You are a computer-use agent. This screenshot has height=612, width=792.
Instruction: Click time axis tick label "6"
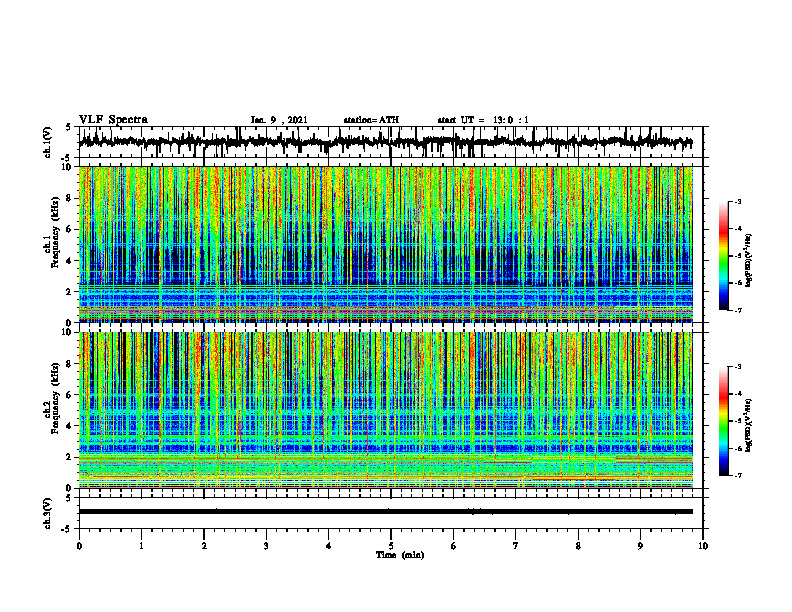click(x=454, y=546)
